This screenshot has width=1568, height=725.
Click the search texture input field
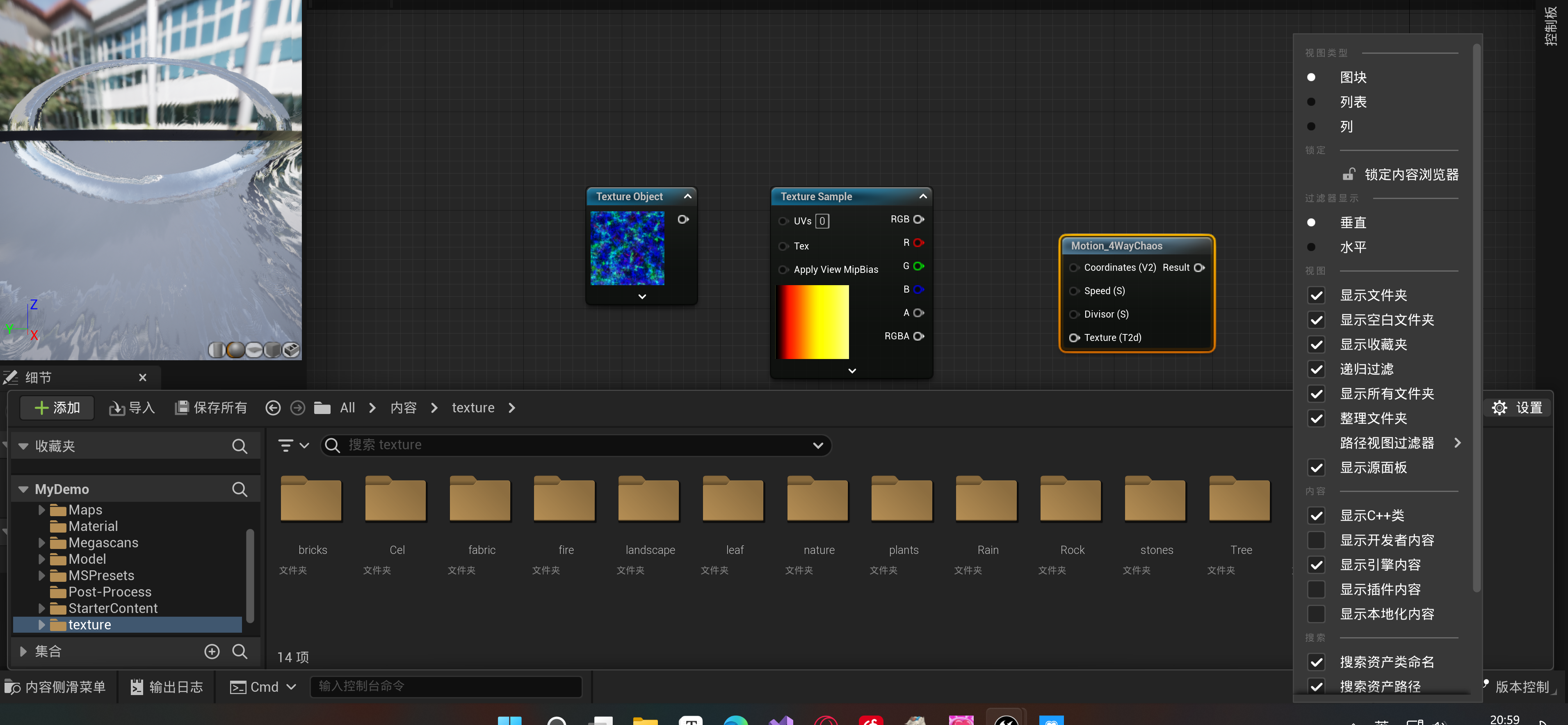click(575, 445)
